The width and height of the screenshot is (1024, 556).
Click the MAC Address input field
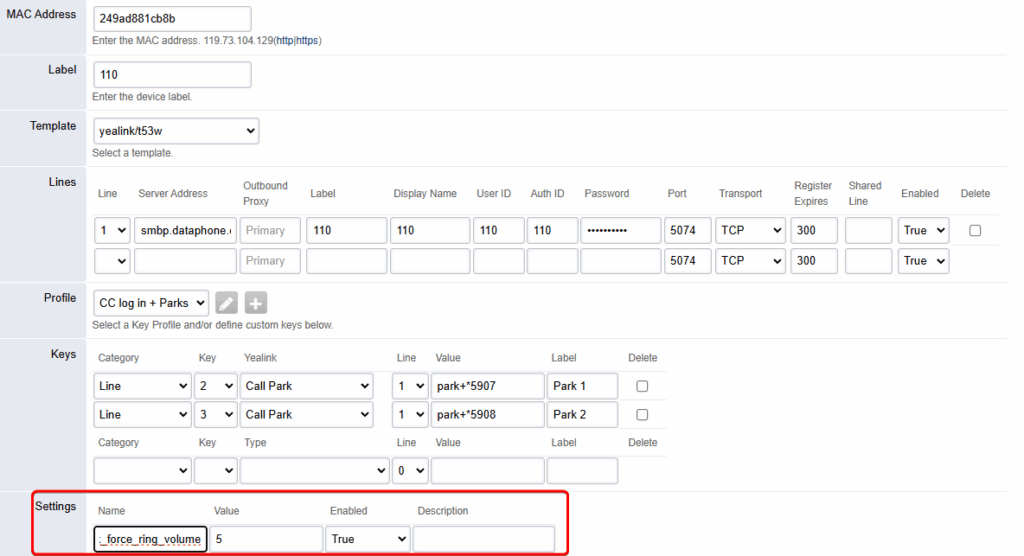pos(171,19)
